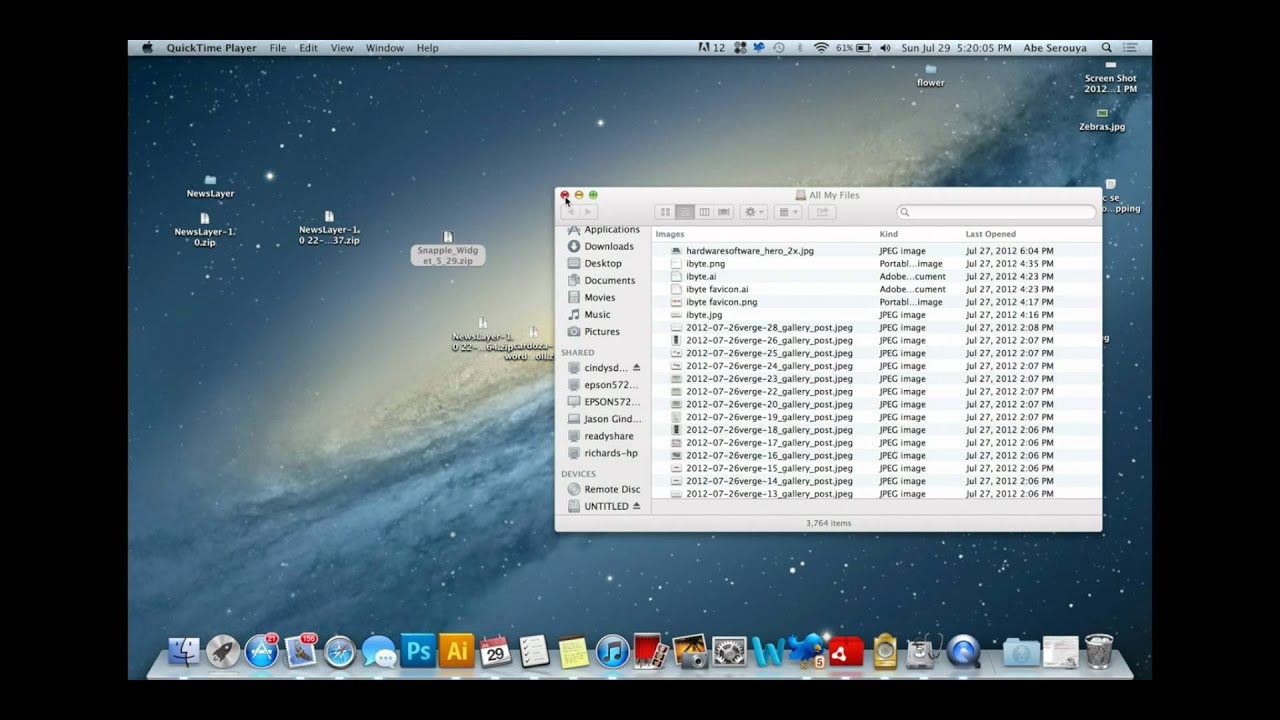Launch Illustrator from the Dock
This screenshot has width=1280, height=720.
pos(457,651)
